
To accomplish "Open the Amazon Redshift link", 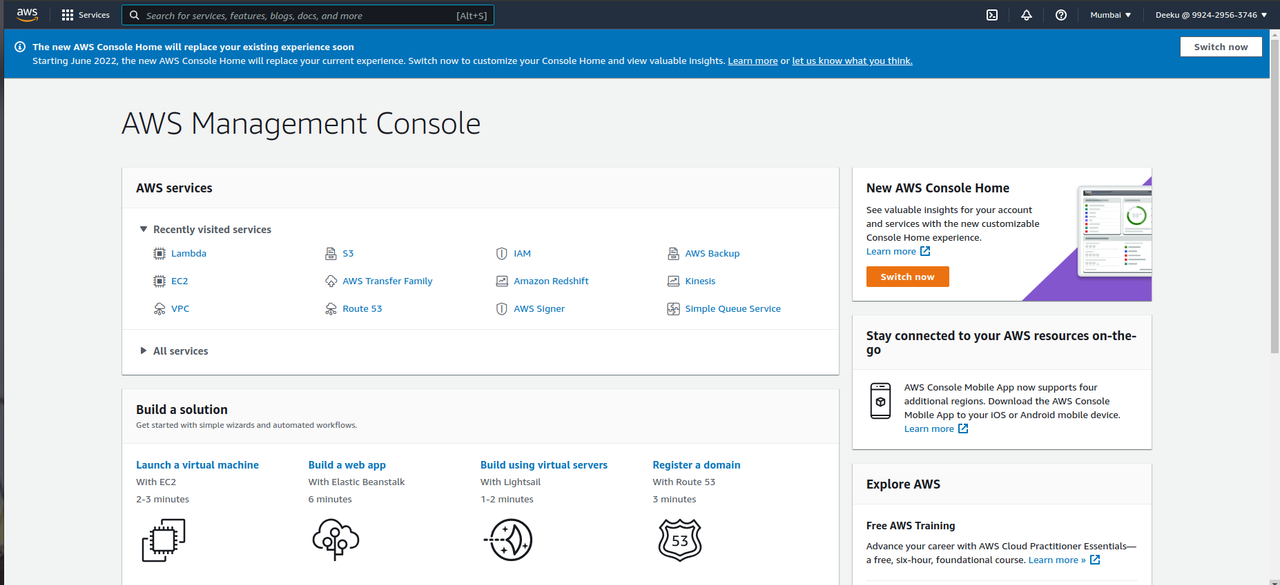I will (x=551, y=281).
